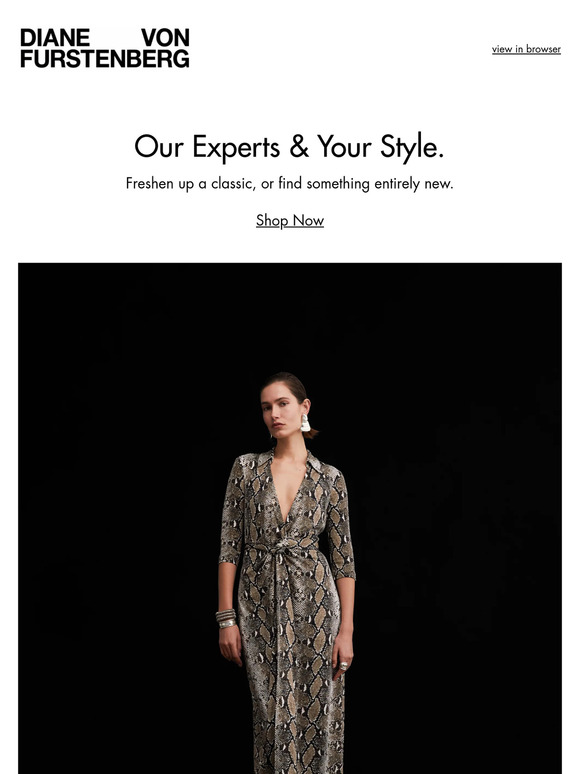The width and height of the screenshot is (580, 774).
Task: Click the word DIANE in the logo
Action: [55, 38]
